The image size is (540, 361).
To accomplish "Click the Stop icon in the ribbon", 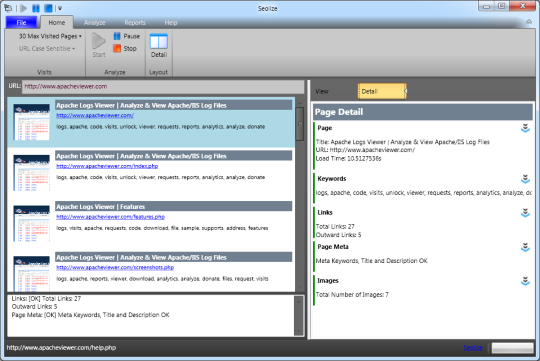I will click(x=117, y=49).
